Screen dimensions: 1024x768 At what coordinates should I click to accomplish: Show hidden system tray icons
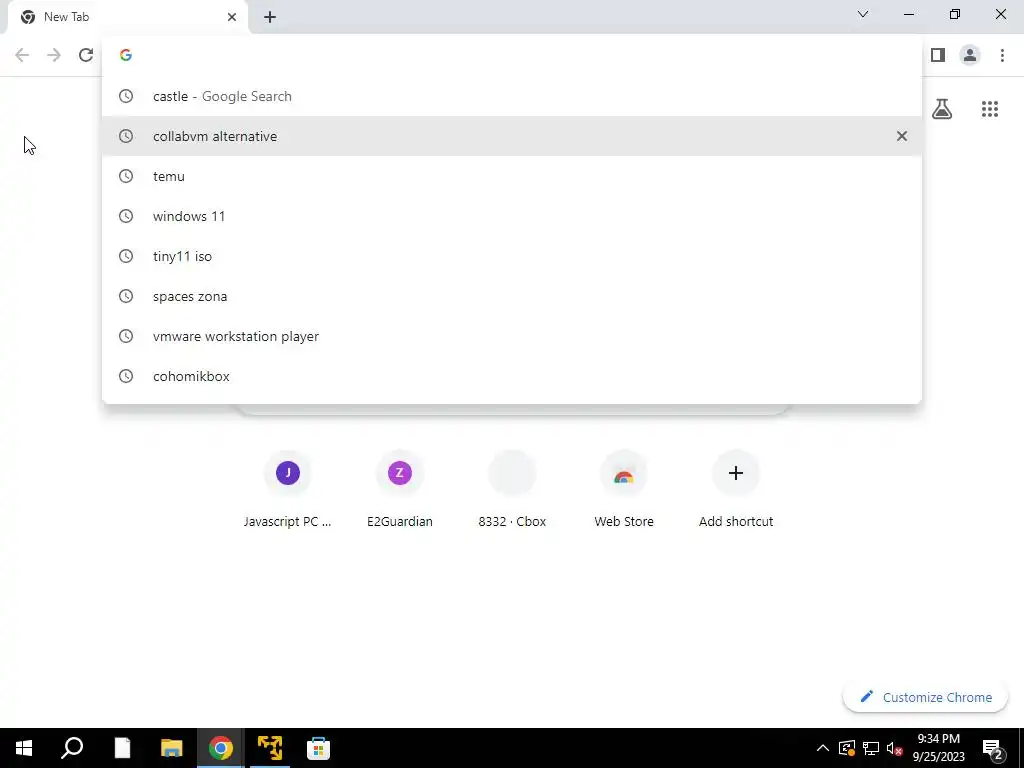823,748
